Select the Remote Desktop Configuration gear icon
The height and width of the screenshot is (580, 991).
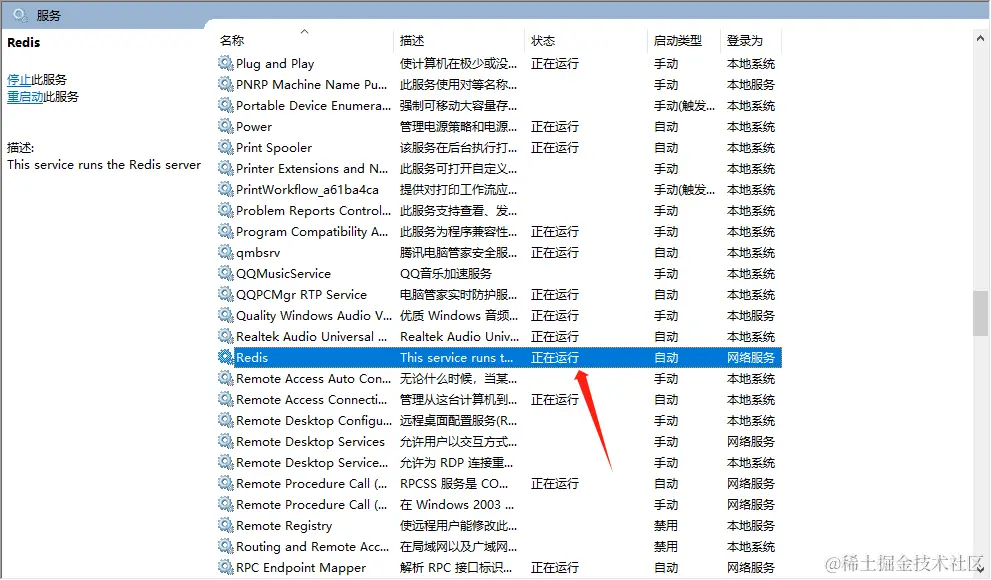pos(226,420)
